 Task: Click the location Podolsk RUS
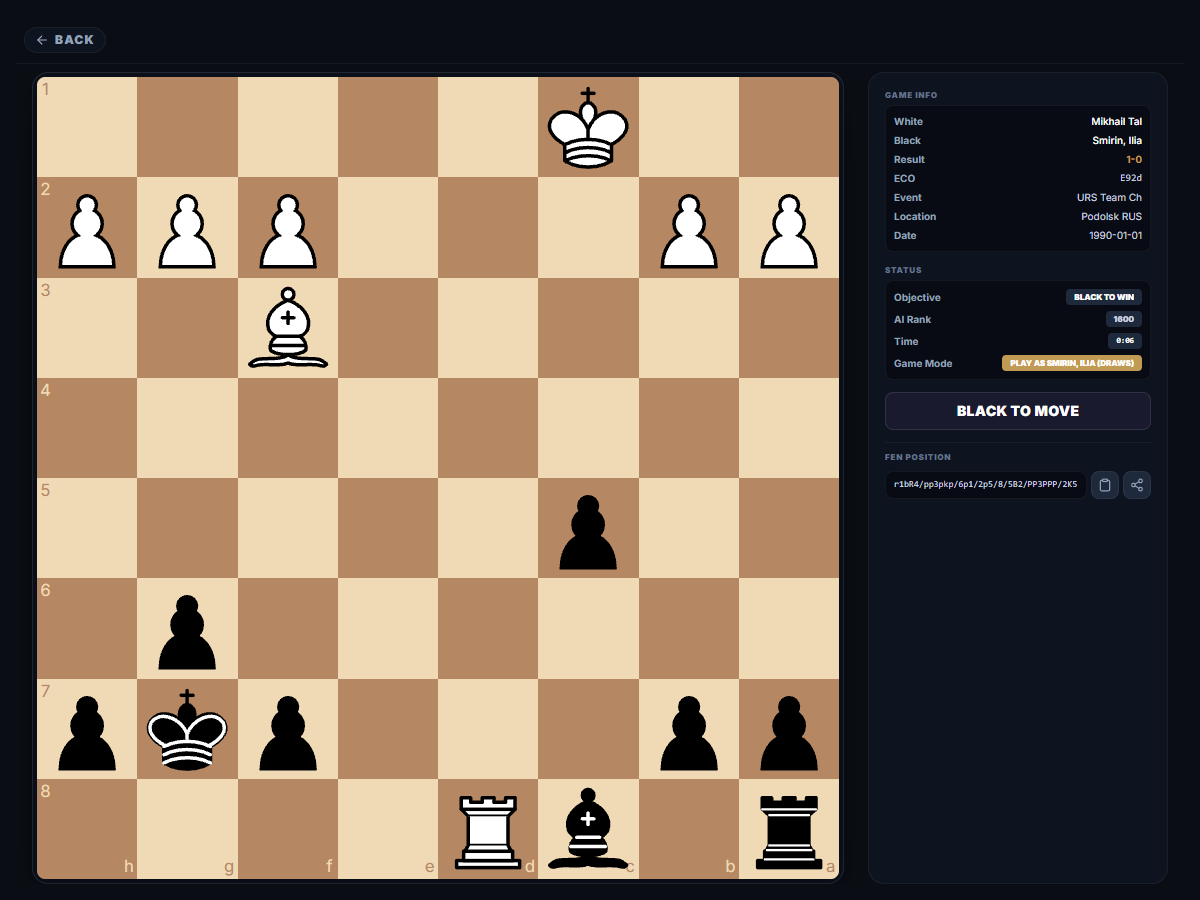1111,216
